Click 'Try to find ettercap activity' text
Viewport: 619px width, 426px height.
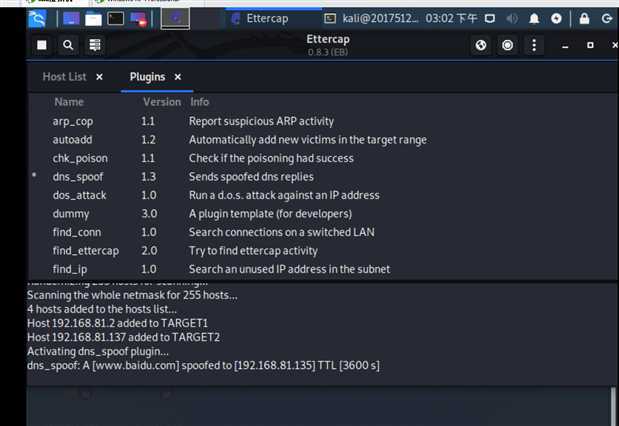(x=253, y=251)
